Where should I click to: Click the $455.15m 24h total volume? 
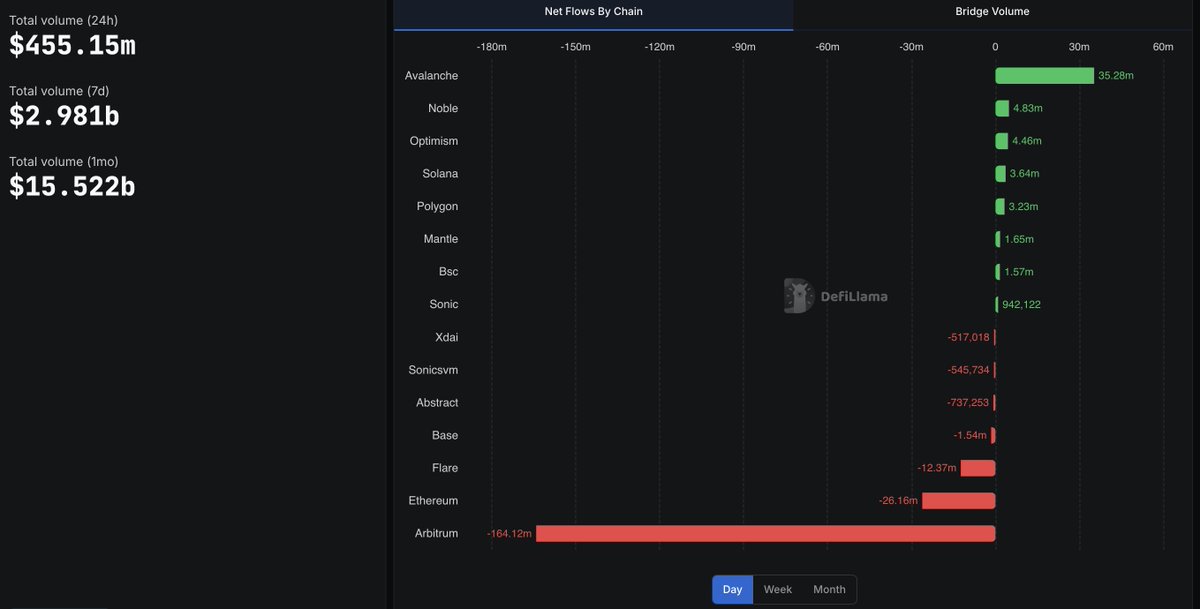pyautogui.click(x=72, y=45)
